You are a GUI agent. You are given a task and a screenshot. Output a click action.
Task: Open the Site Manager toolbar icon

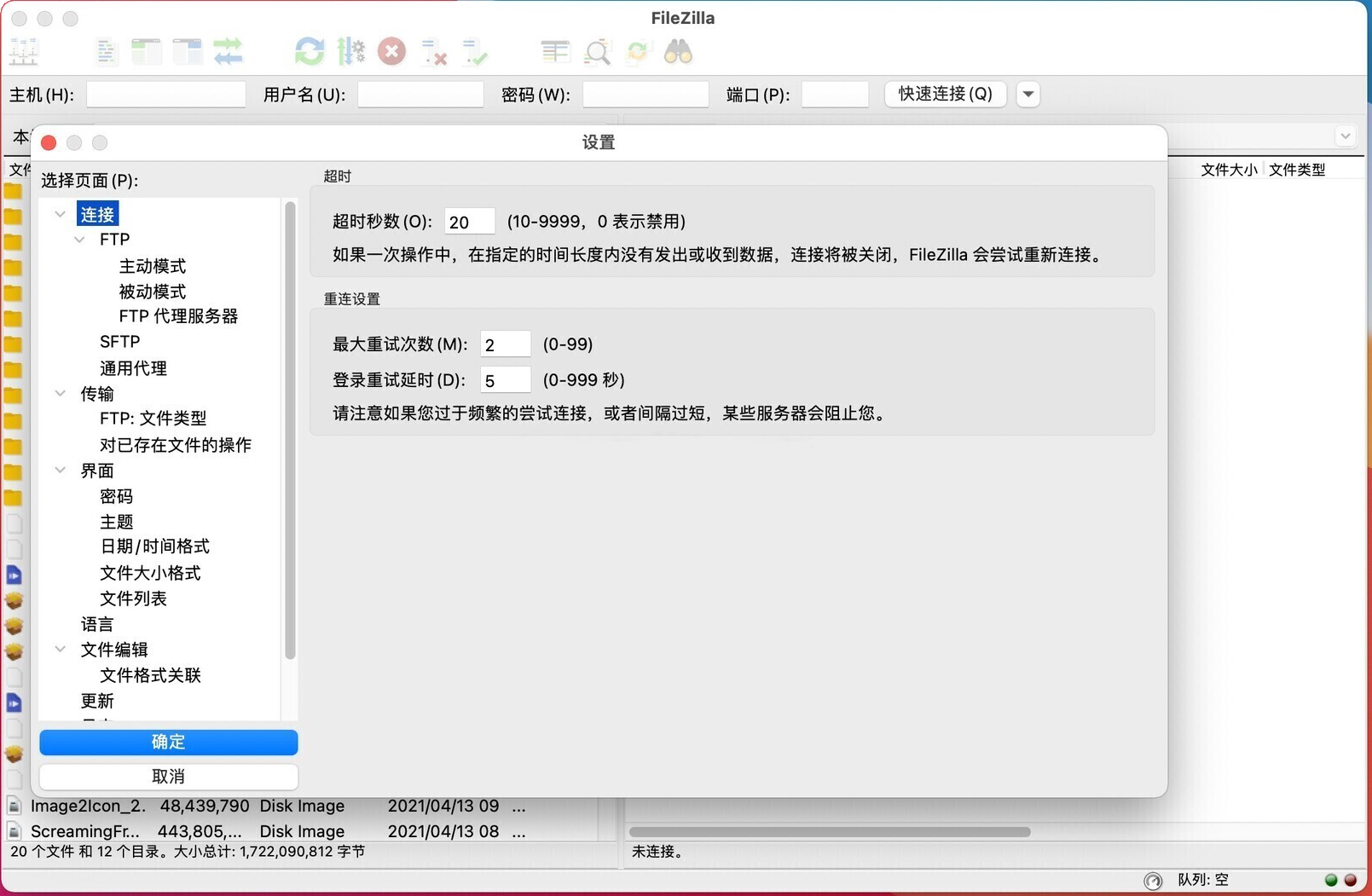[24, 52]
